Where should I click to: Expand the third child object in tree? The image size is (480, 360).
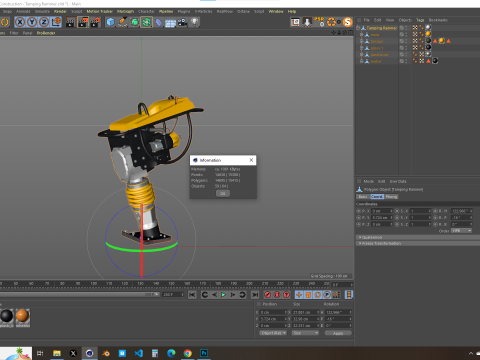[362, 48]
